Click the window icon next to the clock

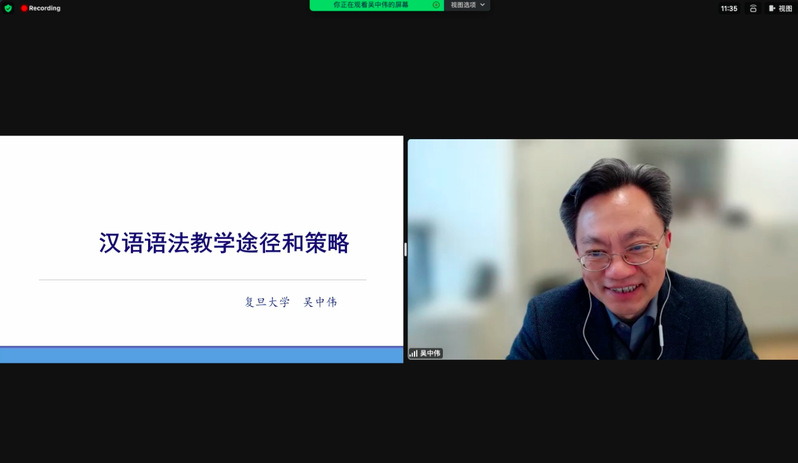tap(753, 8)
